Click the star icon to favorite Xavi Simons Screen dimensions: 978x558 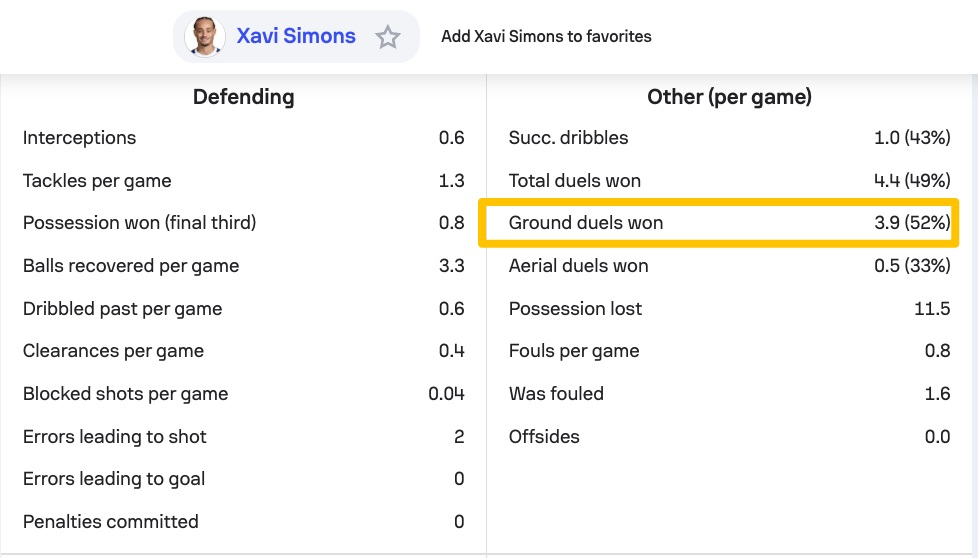coord(388,37)
